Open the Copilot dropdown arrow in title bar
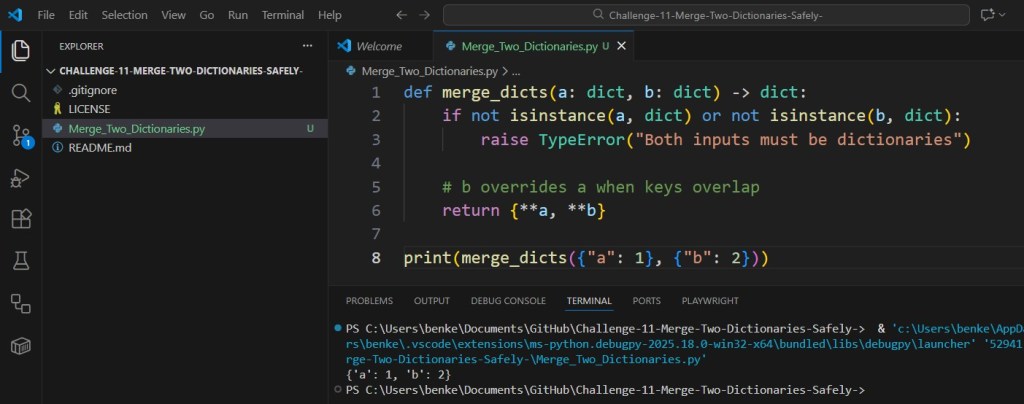1024x404 pixels. (1003, 15)
